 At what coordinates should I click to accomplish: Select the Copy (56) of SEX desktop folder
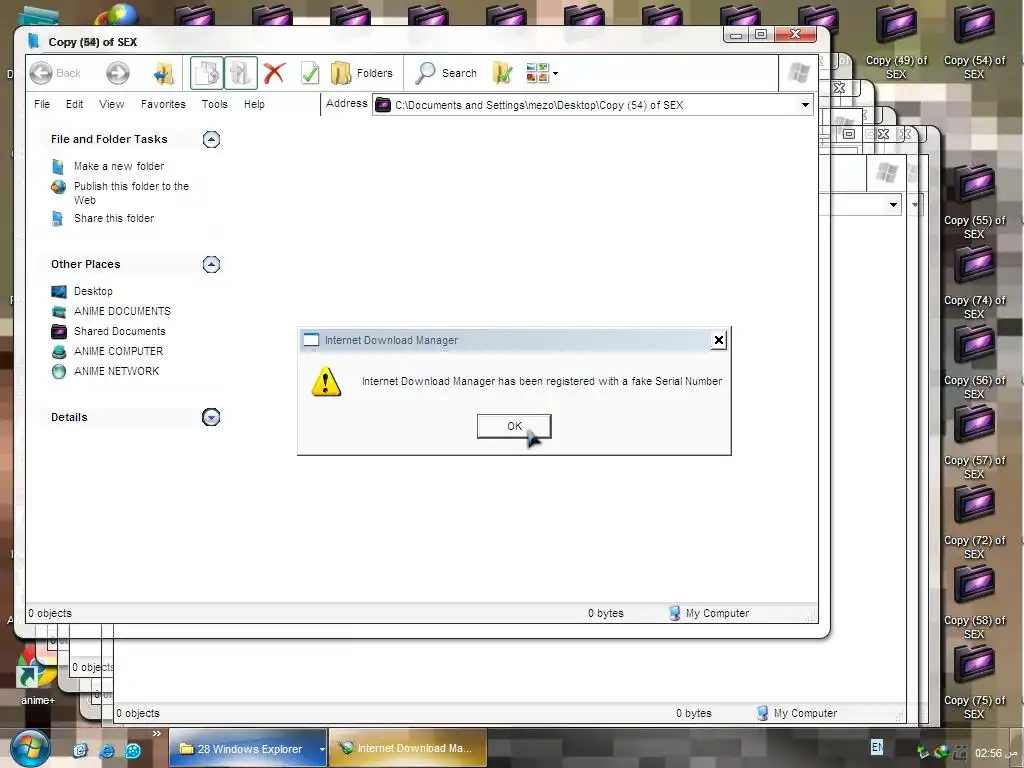974,362
